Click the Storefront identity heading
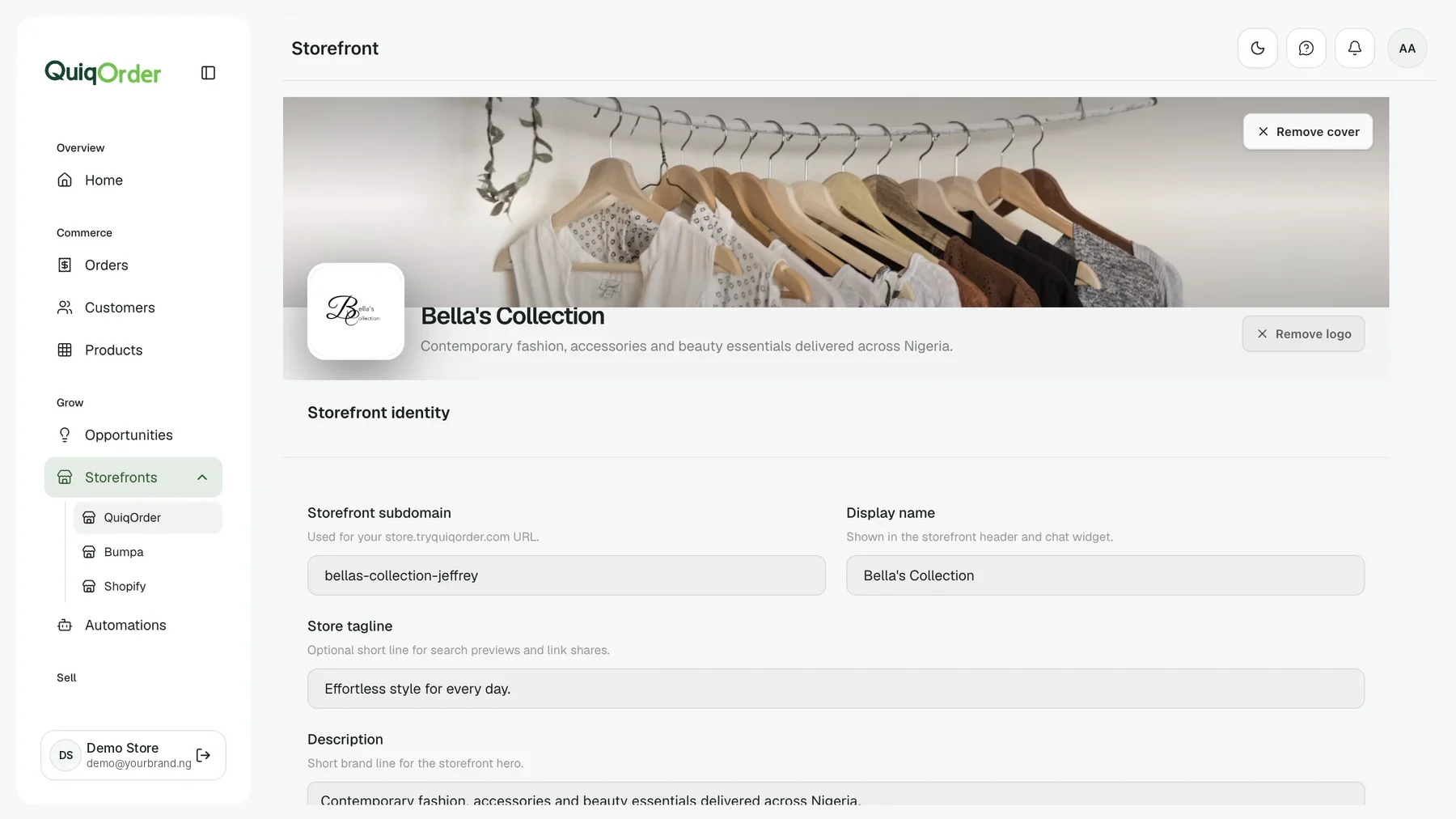Viewport: 1456px width, 819px height. pos(379,413)
